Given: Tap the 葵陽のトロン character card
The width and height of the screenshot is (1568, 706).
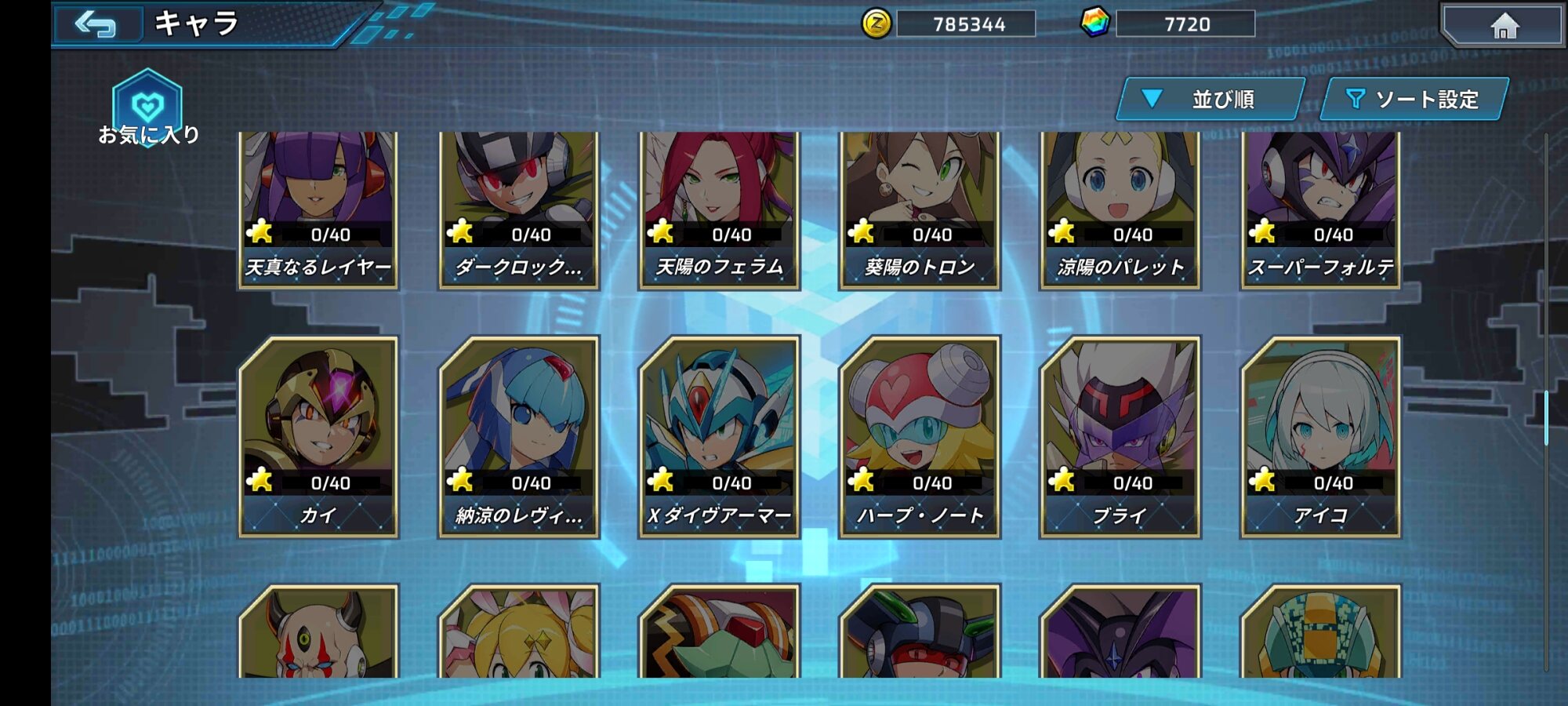Looking at the screenshot, I should point(920,210).
